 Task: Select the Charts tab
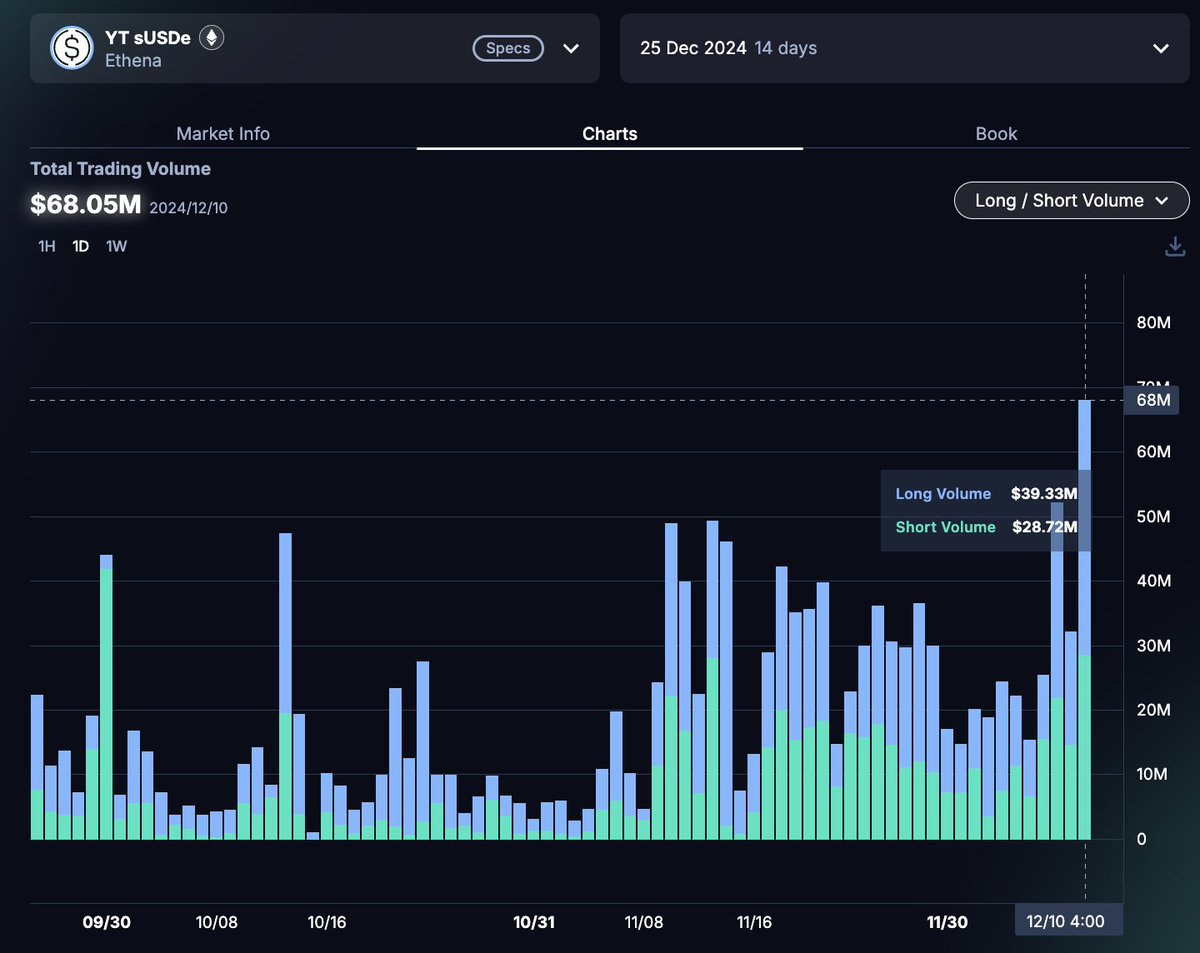point(610,133)
